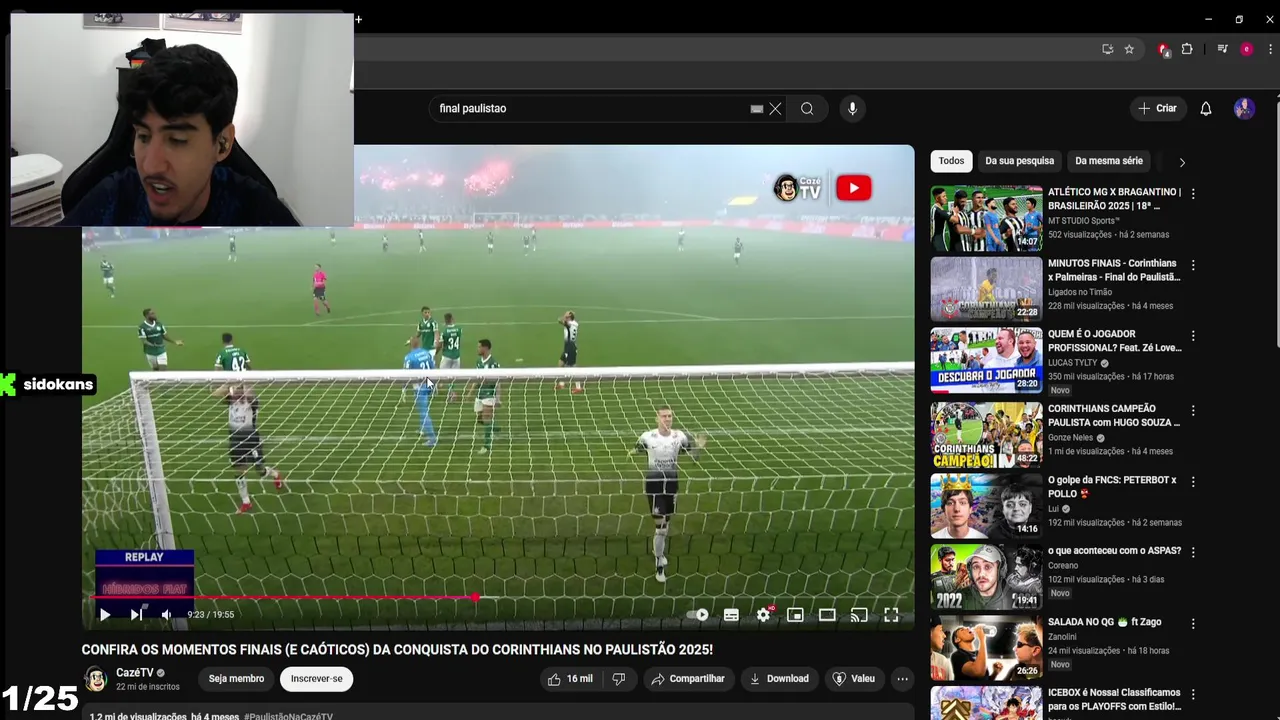
Task: Open options for 'o que aconteceu com o ASPAS' video
Action: coord(1193,552)
